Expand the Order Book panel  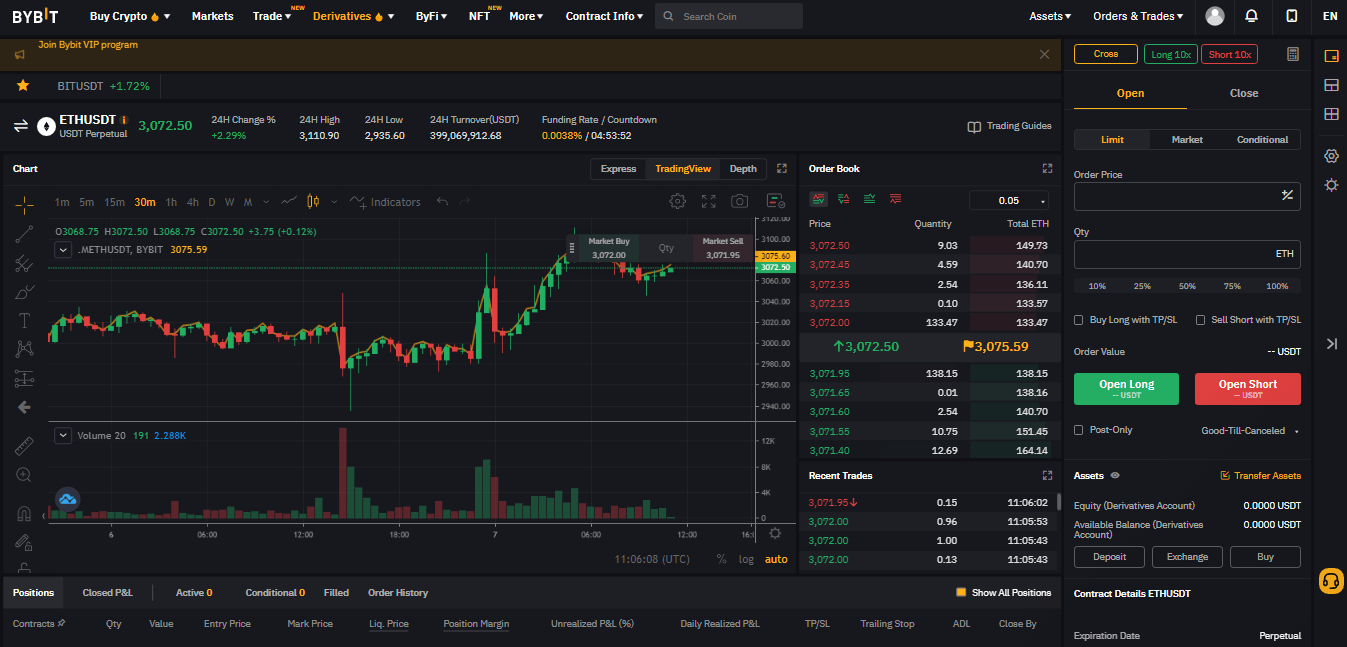1047,168
